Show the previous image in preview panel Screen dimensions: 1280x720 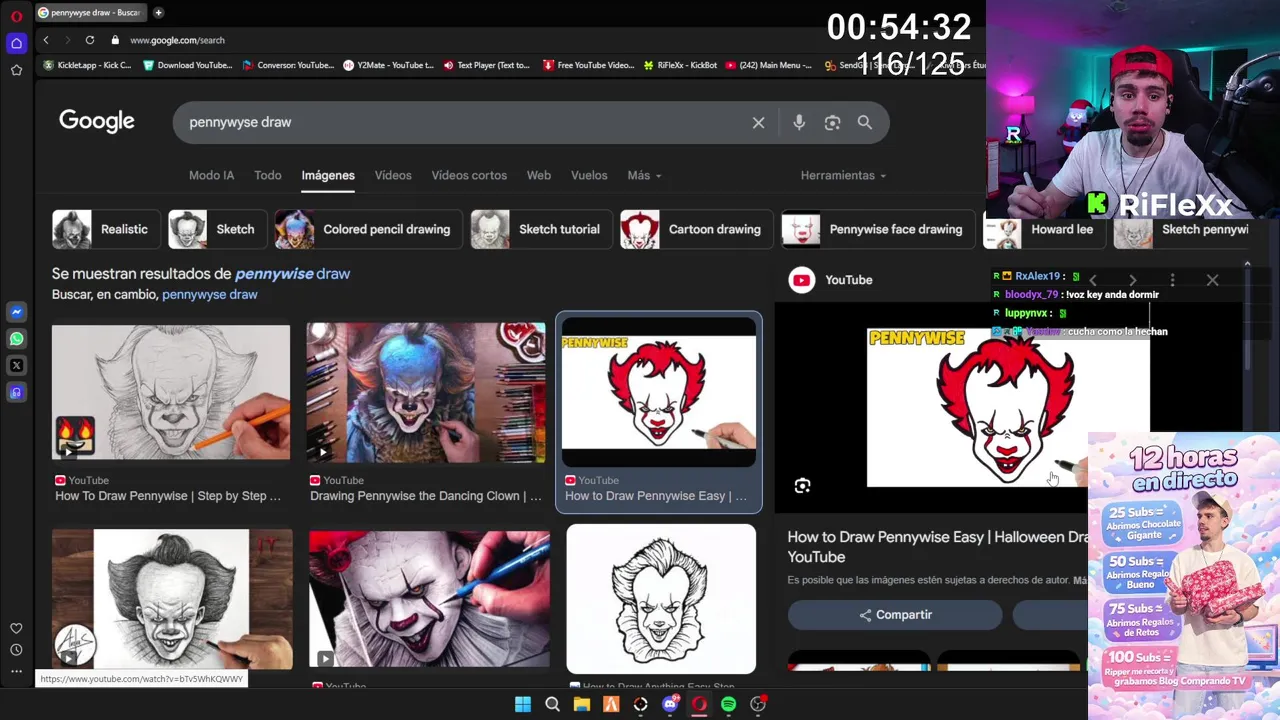point(1093,280)
